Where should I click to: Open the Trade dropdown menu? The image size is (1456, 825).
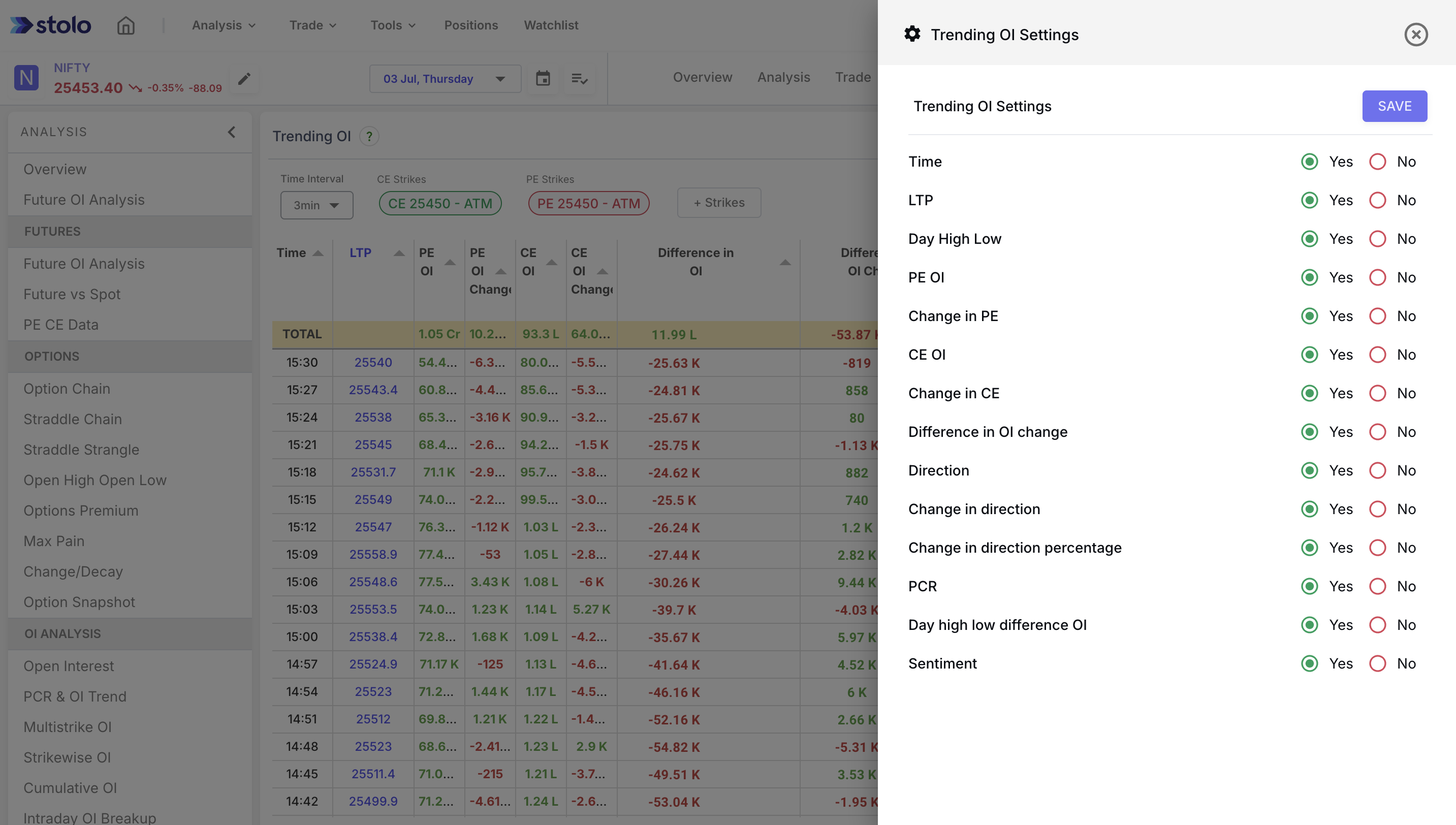point(313,25)
